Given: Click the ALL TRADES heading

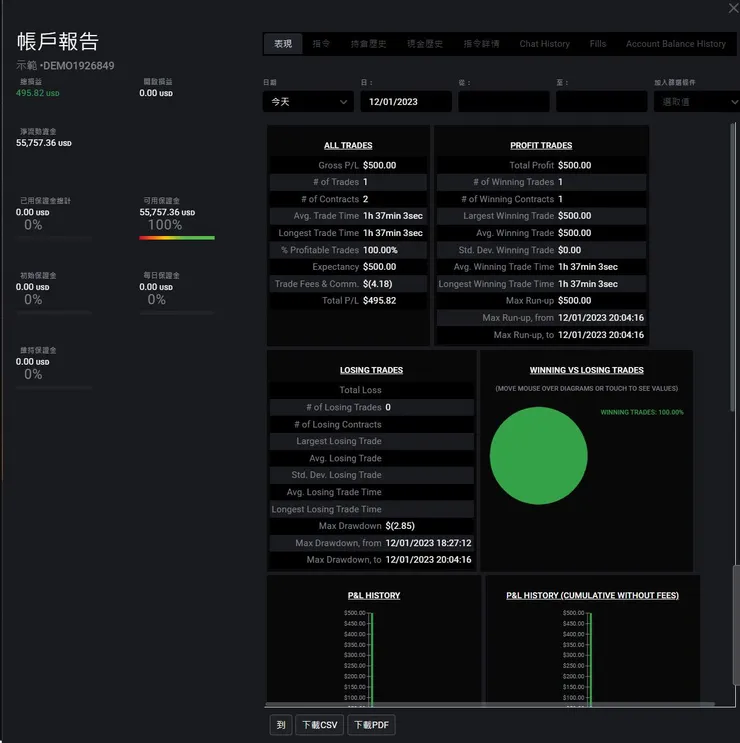Looking at the screenshot, I should click(x=348, y=145).
